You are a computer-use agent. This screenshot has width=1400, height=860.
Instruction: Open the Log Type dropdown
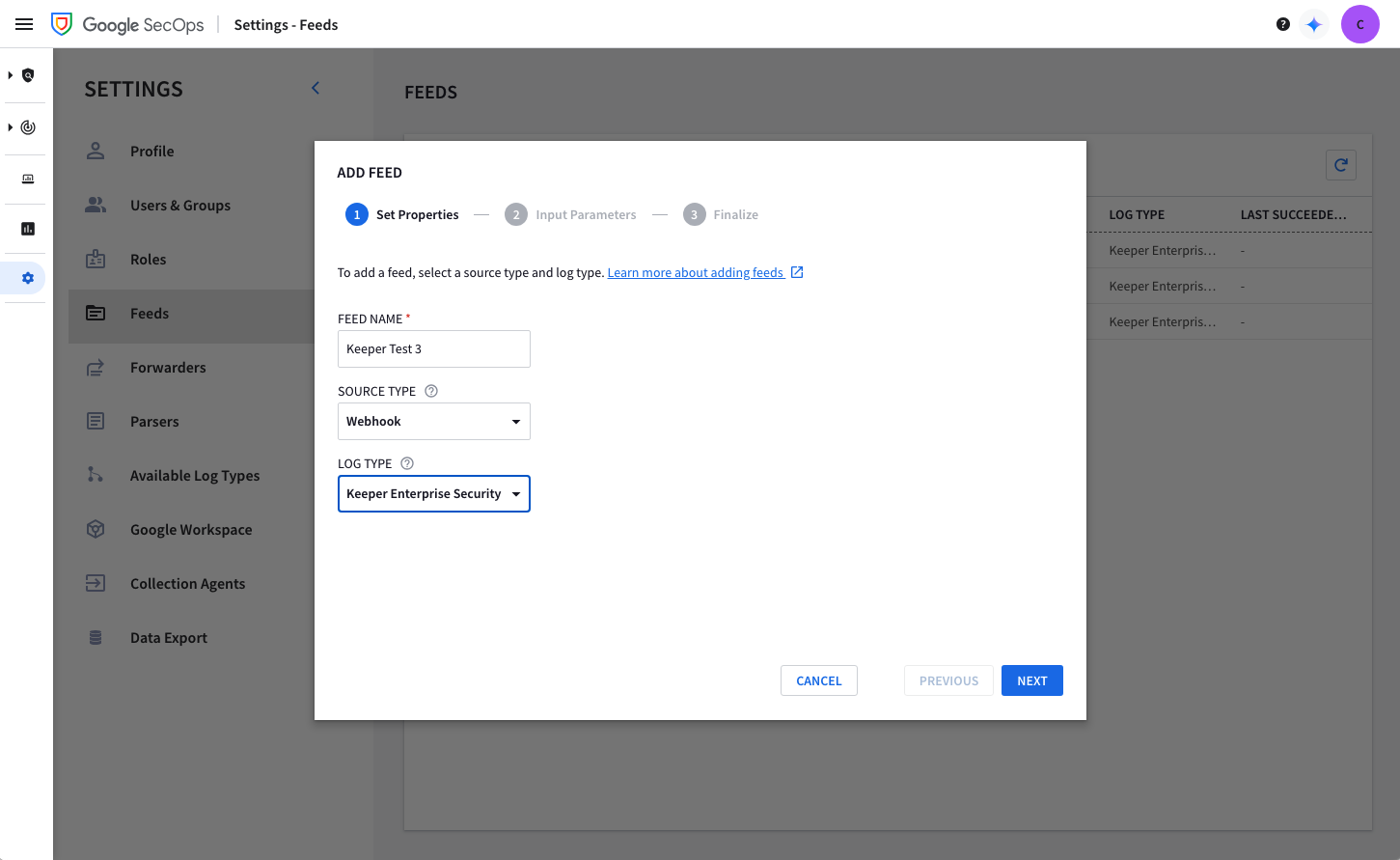[433, 494]
